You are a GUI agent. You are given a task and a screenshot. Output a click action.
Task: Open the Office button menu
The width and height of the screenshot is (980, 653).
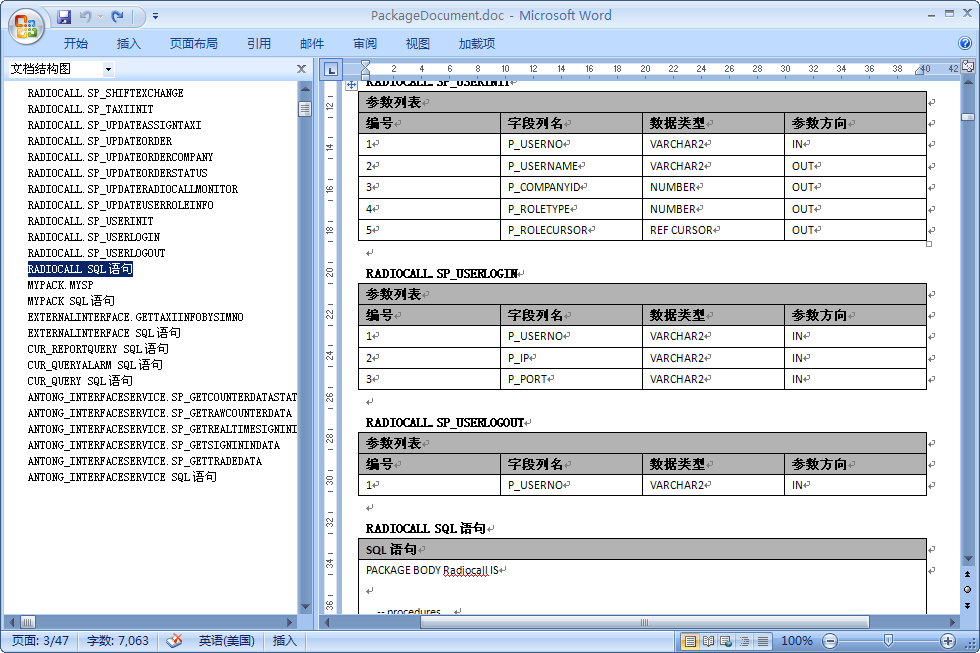26,26
